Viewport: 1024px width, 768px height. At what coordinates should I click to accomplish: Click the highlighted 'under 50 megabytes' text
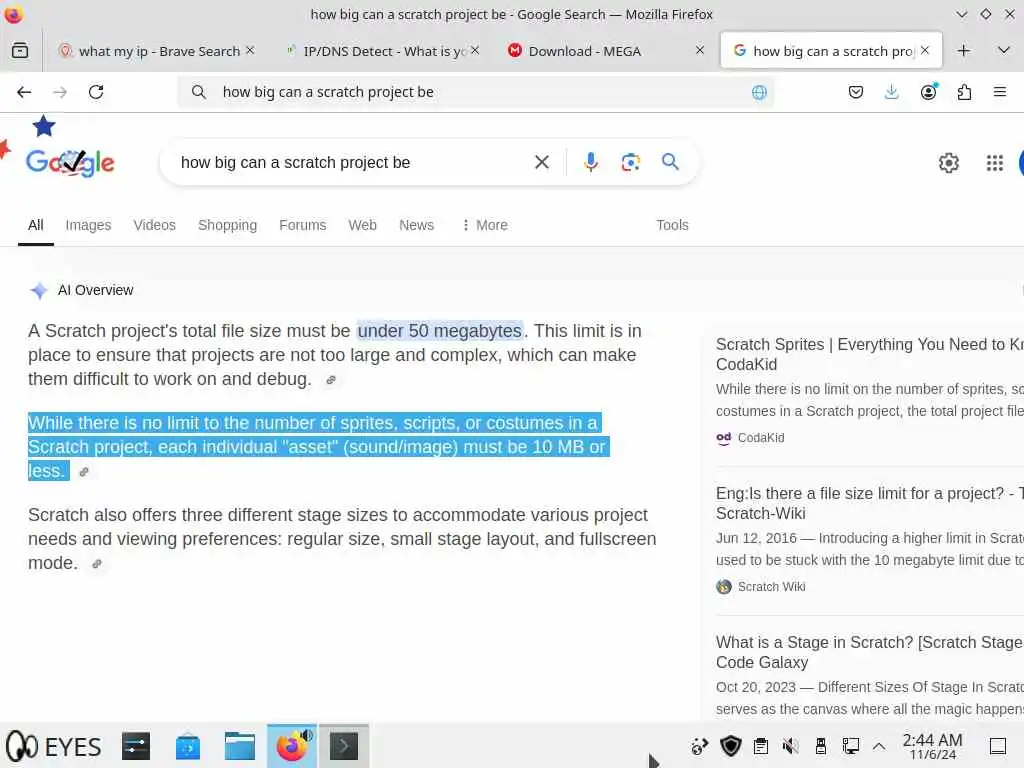tap(440, 331)
